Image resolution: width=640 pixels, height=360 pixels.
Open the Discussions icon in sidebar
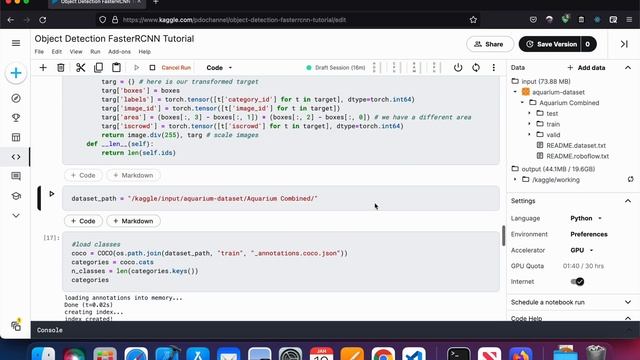point(16,176)
